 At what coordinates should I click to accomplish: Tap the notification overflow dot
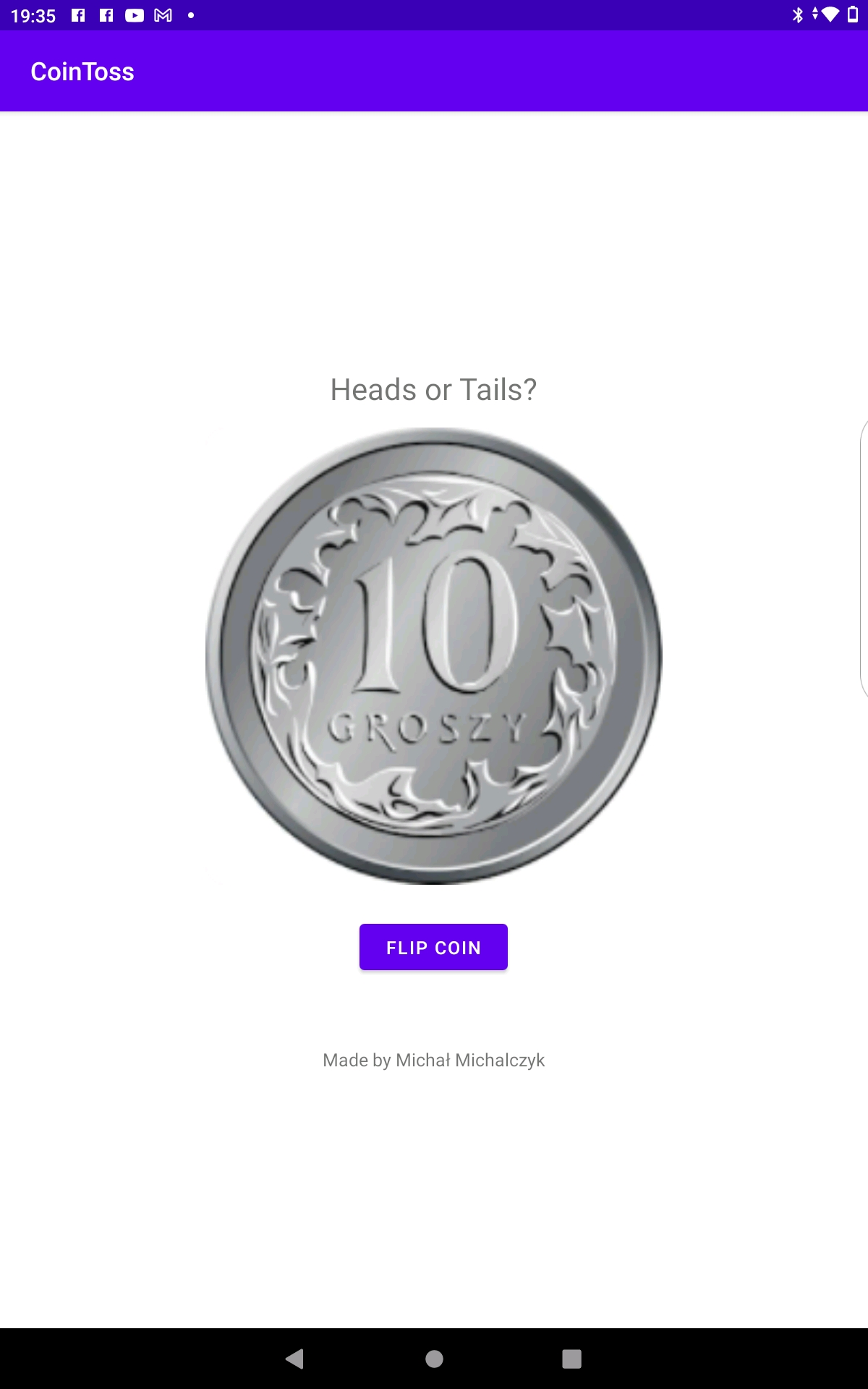pyautogui.click(x=191, y=15)
